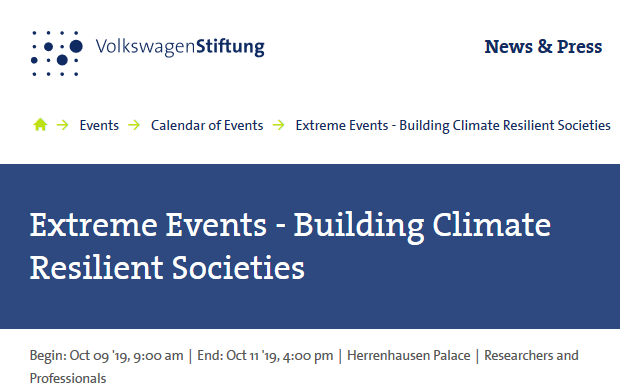The image size is (620, 392).
Task: Click the green home icon in breadcrumb
Action: (x=40, y=125)
